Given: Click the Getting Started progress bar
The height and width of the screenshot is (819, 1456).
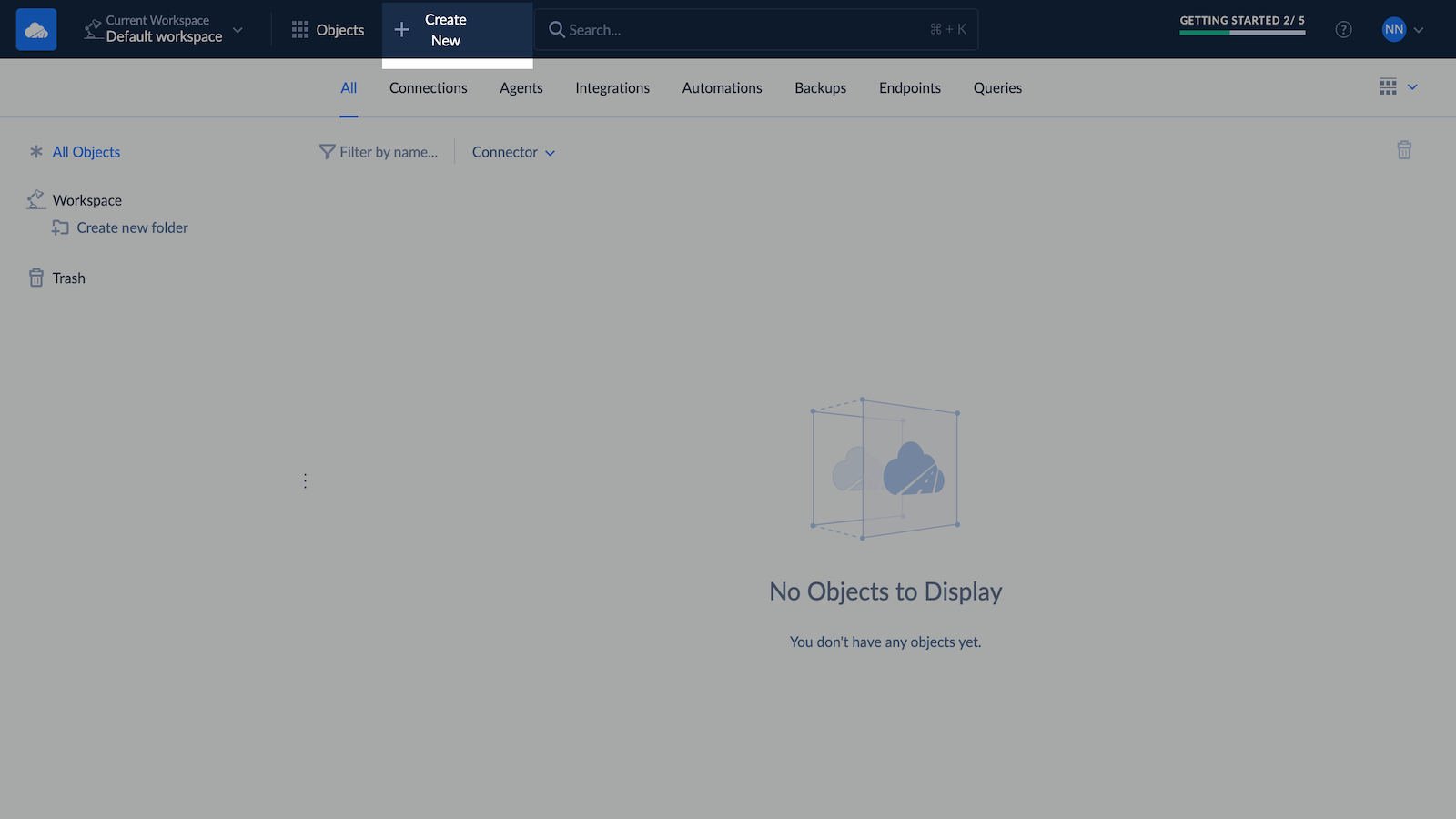Looking at the screenshot, I should coord(1242,32).
